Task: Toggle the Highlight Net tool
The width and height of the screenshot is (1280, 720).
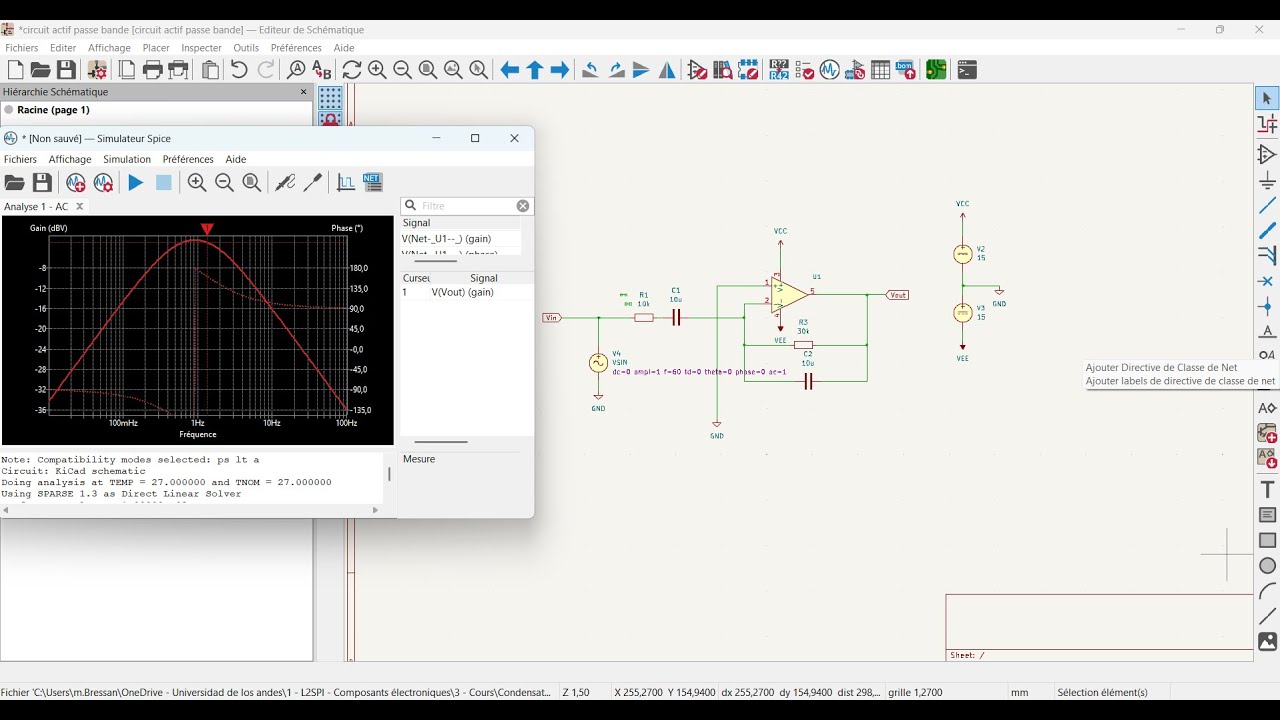Action: tap(1267, 124)
